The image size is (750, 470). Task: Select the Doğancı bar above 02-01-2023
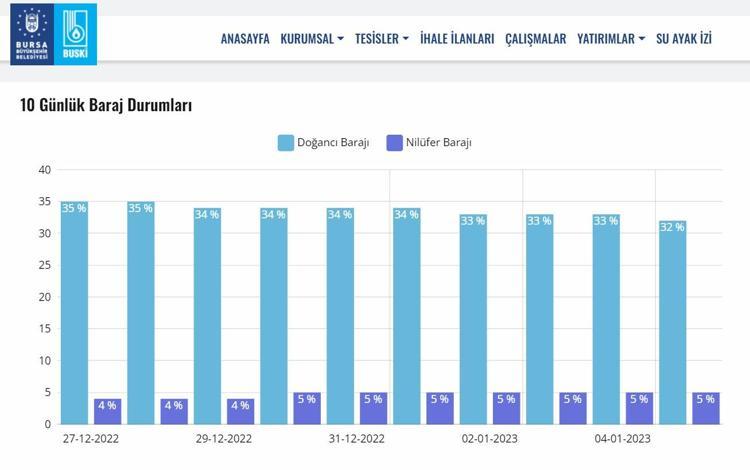[x=473, y=319]
